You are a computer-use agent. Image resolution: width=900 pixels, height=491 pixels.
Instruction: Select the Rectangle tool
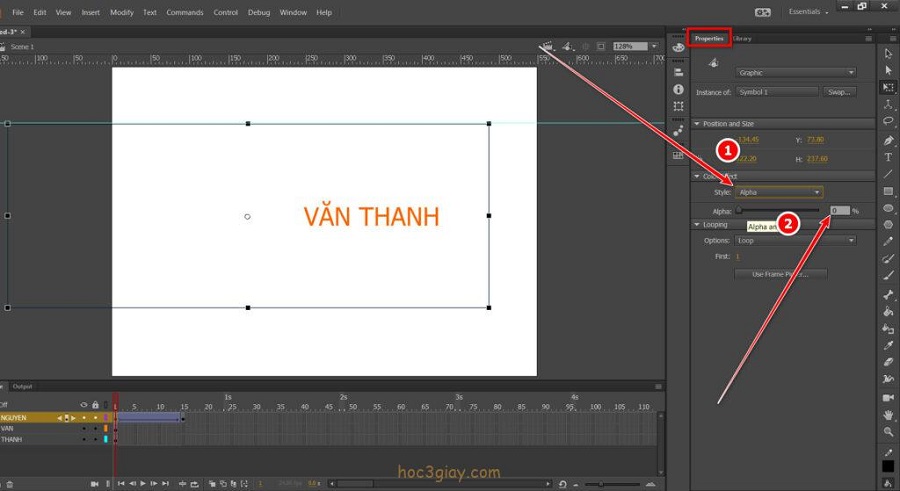point(888,191)
